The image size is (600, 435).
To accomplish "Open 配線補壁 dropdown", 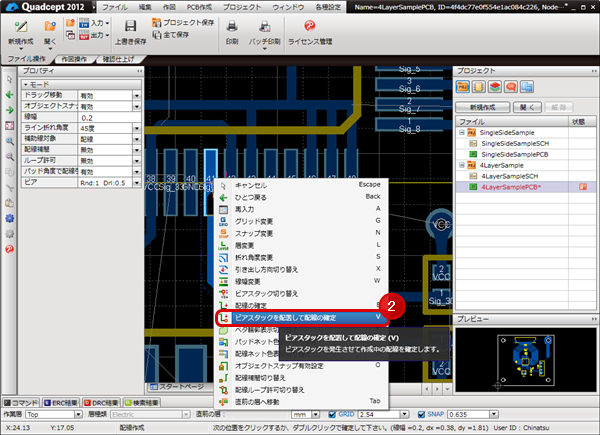I will [x=137, y=150].
